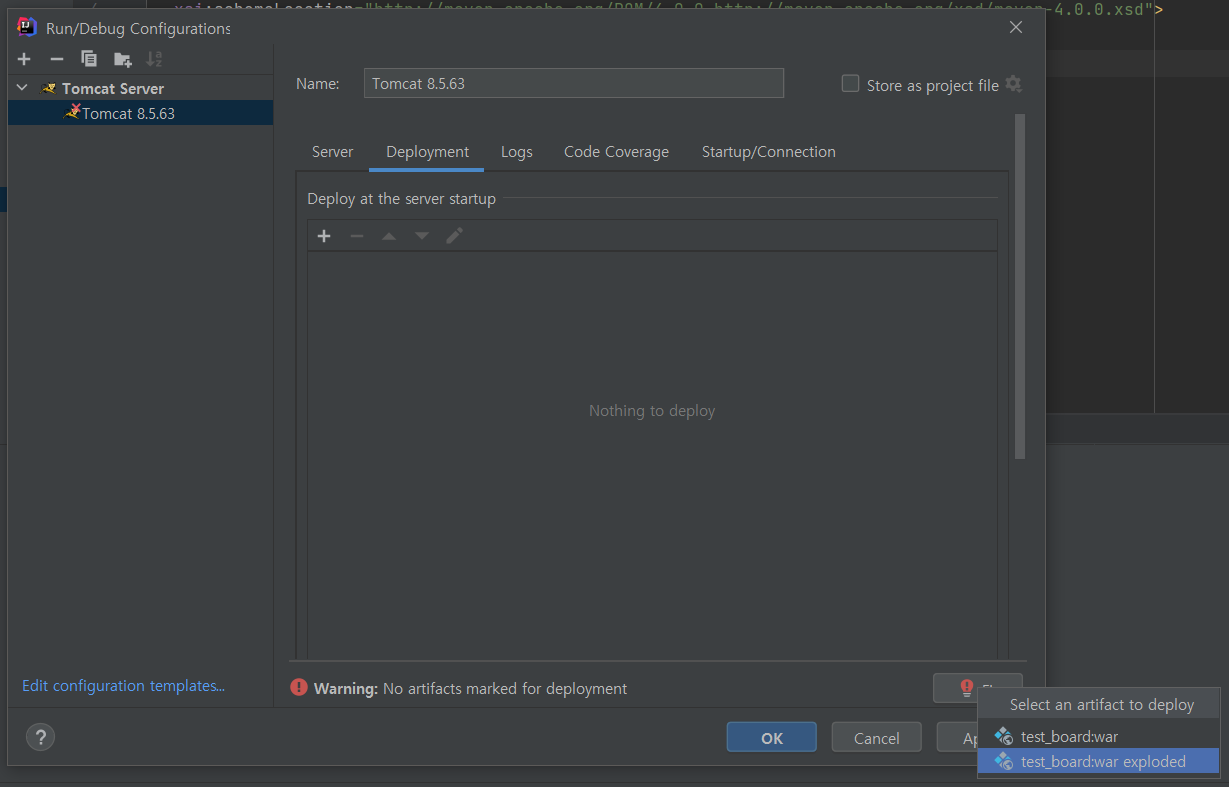Image resolution: width=1229 pixels, height=787 pixels.
Task: Click the OK button
Action: click(x=771, y=738)
